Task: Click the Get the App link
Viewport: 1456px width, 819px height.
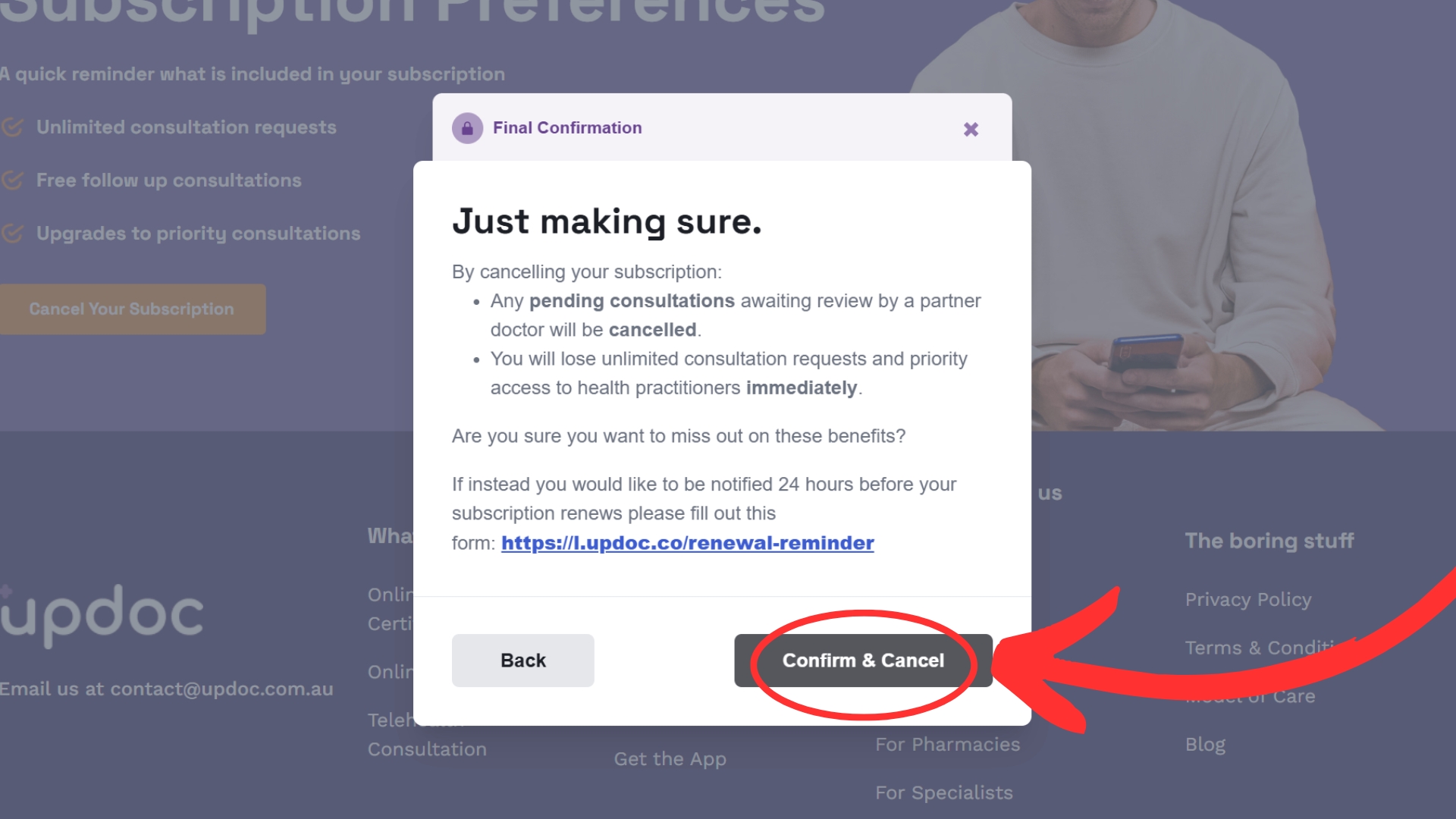Action: (670, 759)
